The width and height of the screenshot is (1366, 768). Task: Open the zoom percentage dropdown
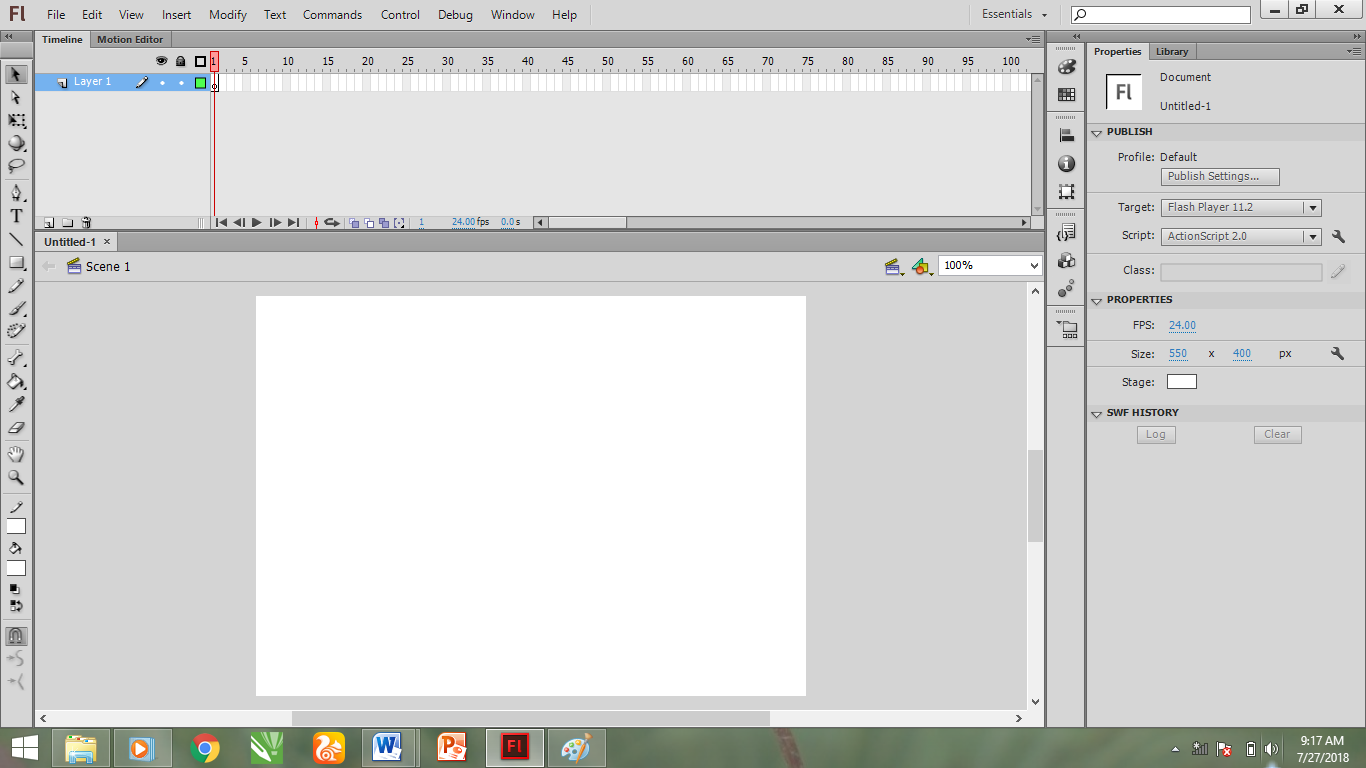[x=1034, y=264]
